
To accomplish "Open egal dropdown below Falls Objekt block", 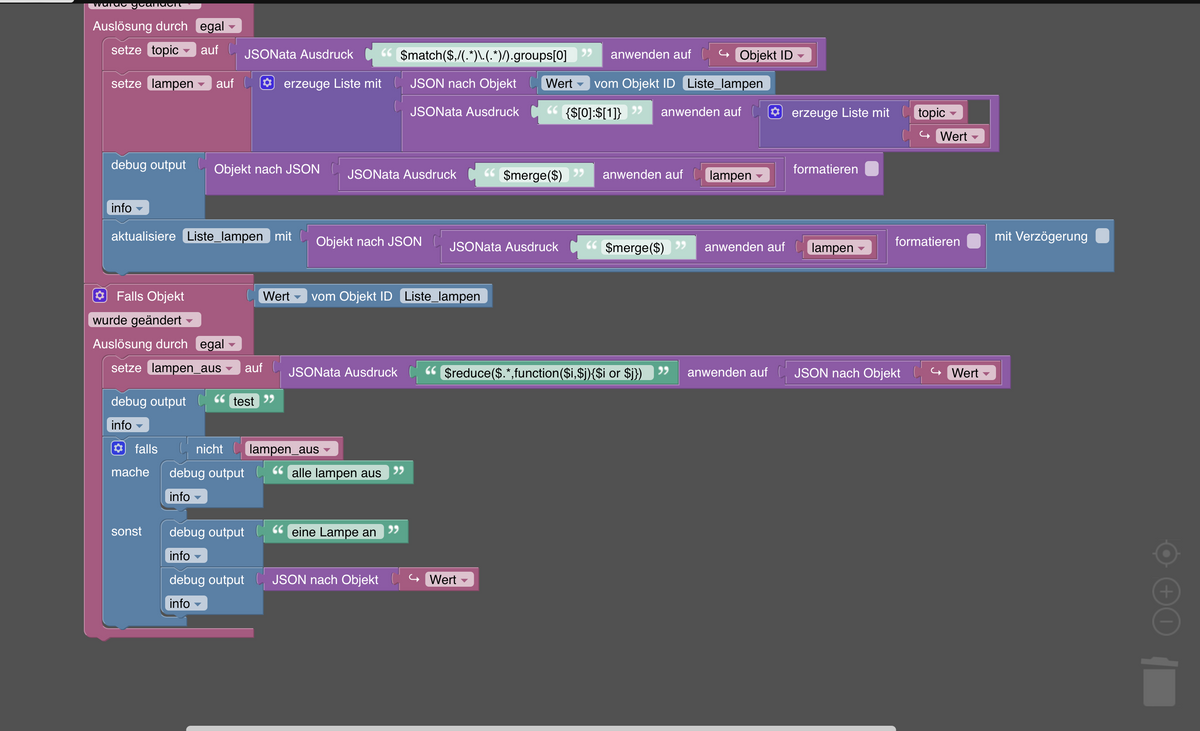I will 219,344.
